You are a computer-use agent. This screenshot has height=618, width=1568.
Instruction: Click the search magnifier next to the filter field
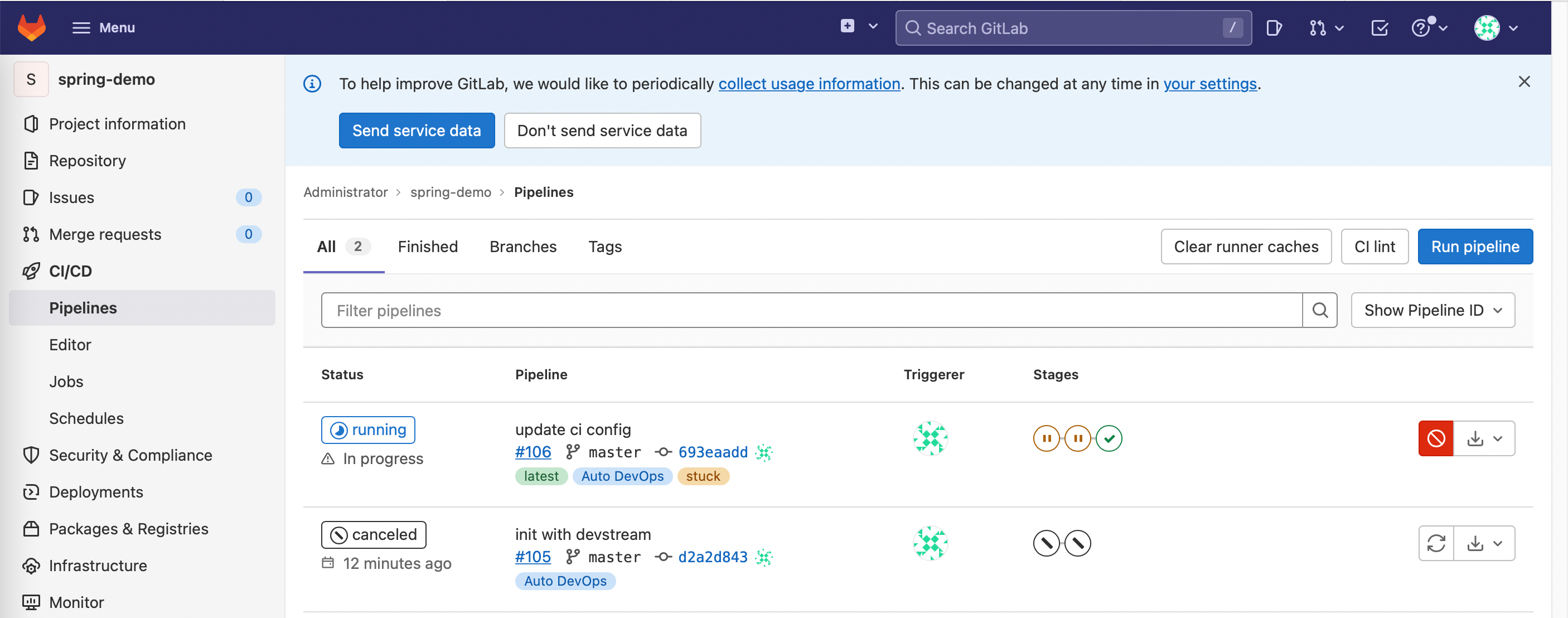click(1320, 310)
